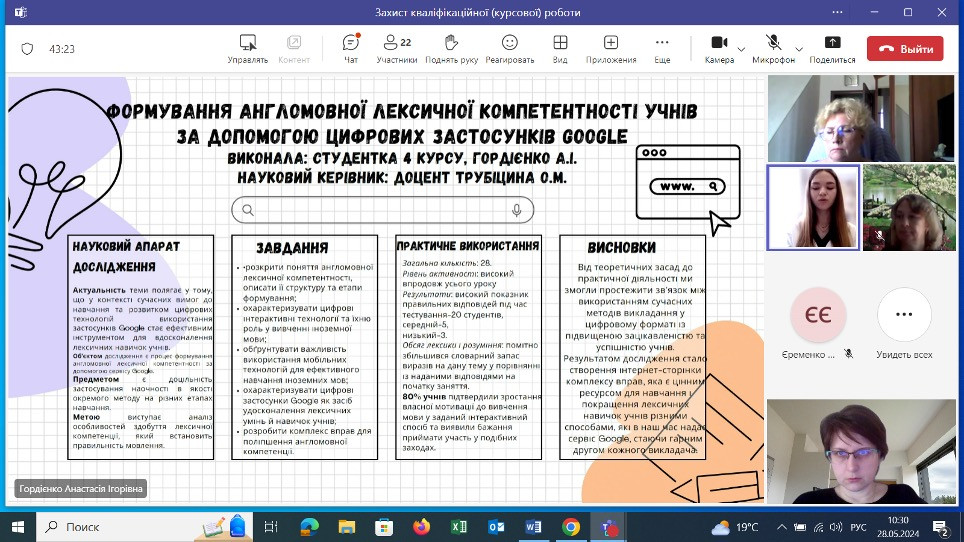The image size is (964, 542).
Task: Open the clock showing 10:30 28.05.2024
Action: (x=898, y=527)
